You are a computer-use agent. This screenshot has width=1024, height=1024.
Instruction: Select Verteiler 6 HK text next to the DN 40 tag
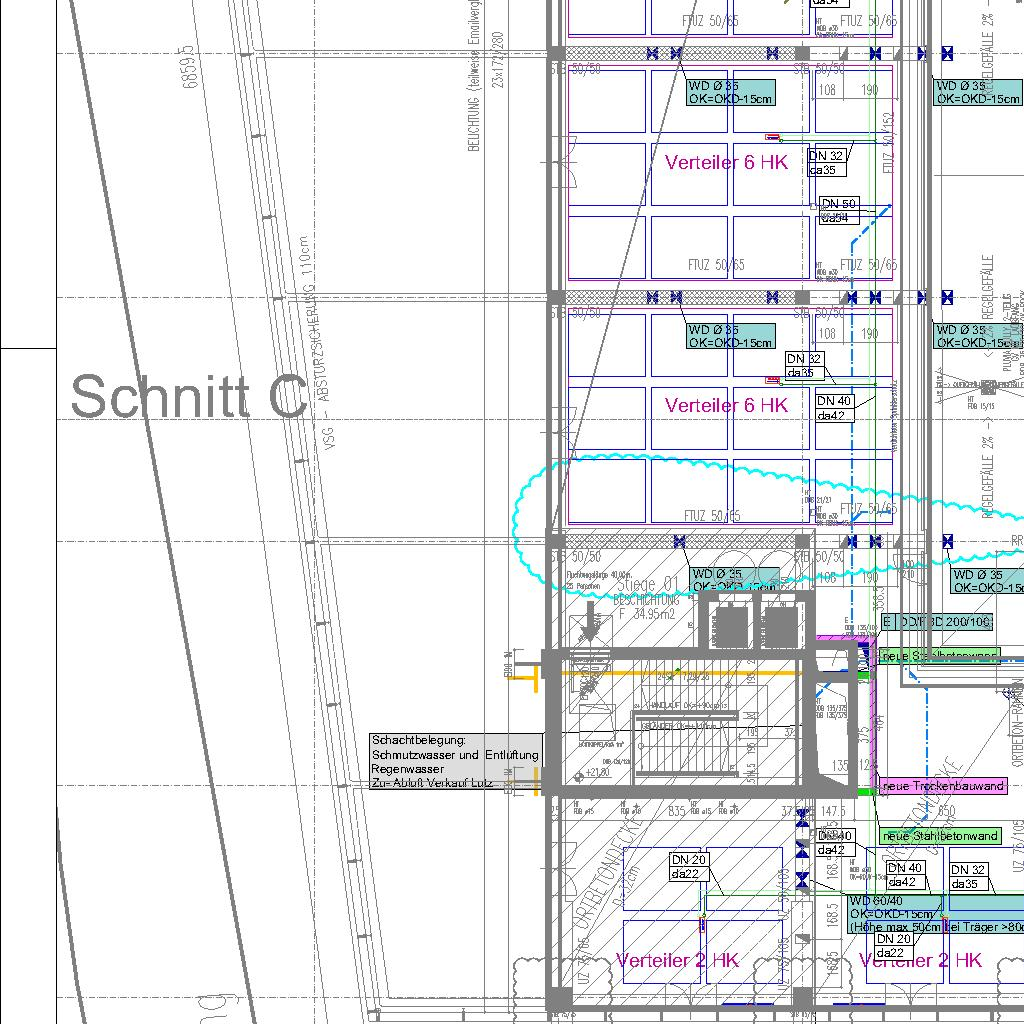726,406
